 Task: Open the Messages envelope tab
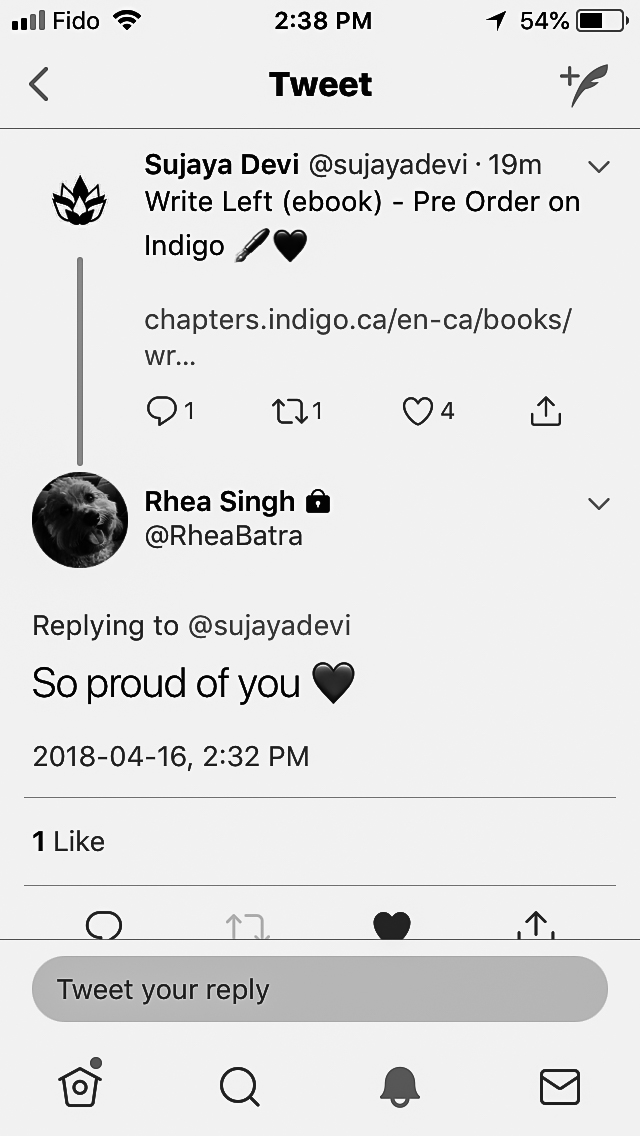(x=559, y=1086)
